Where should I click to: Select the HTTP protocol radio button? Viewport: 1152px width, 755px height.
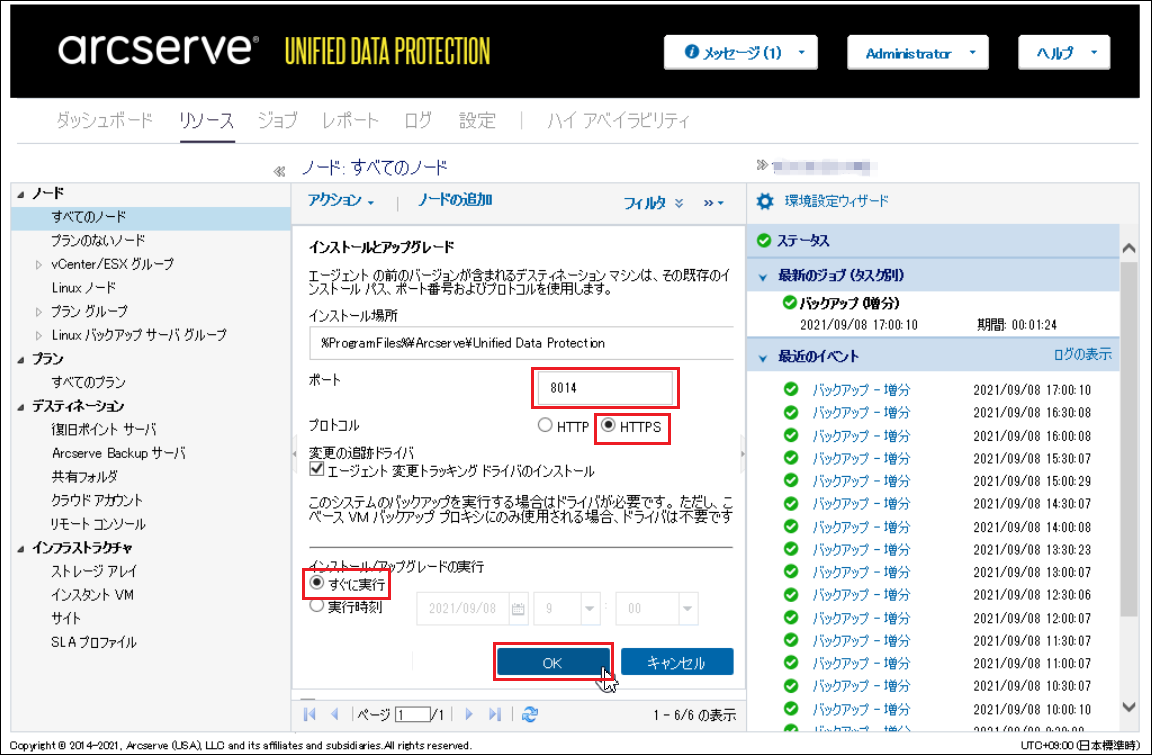(545, 425)
